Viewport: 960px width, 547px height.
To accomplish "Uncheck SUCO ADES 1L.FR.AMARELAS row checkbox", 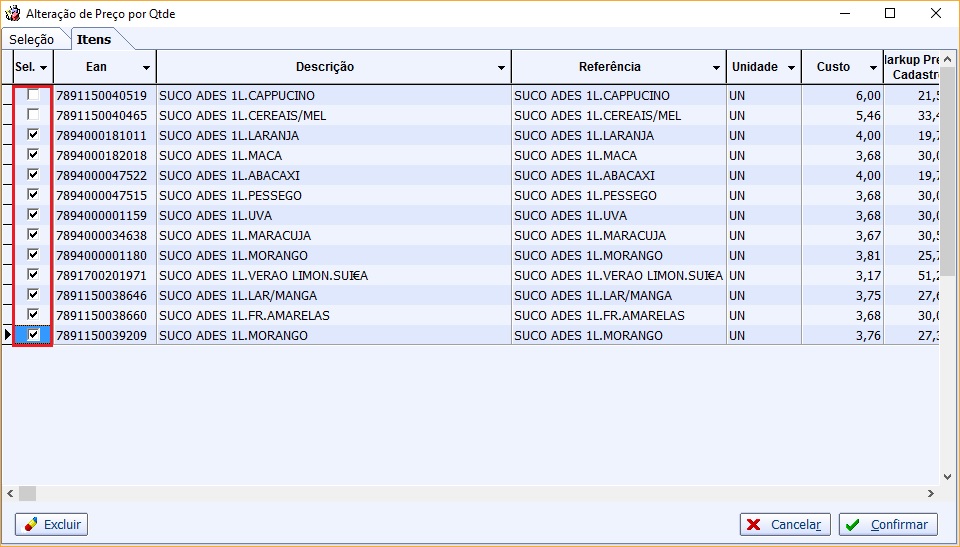I will coord(34,315).
